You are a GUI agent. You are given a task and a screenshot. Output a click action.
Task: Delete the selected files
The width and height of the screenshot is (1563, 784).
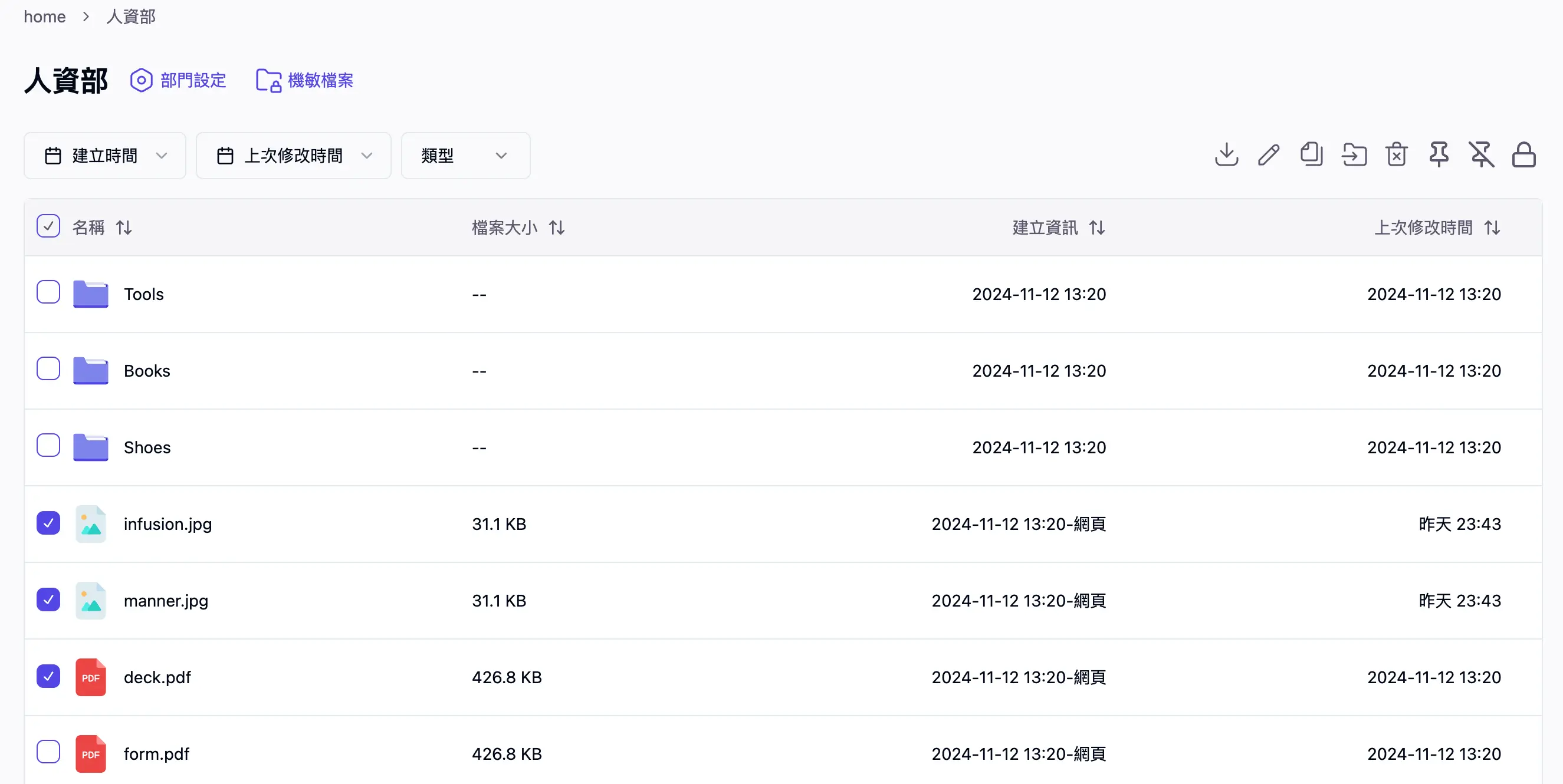tap(1396, 155)
